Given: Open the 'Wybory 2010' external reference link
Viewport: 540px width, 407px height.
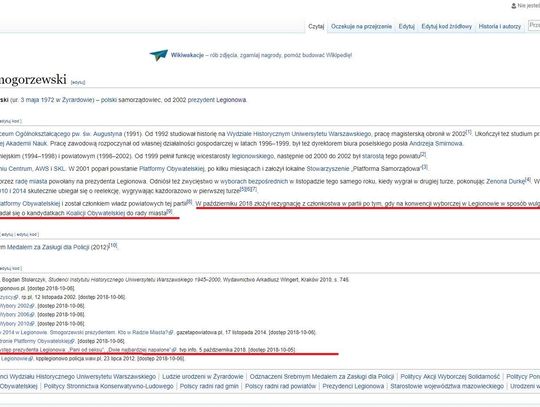Looking at the screenshot, I should click(16, 324).
